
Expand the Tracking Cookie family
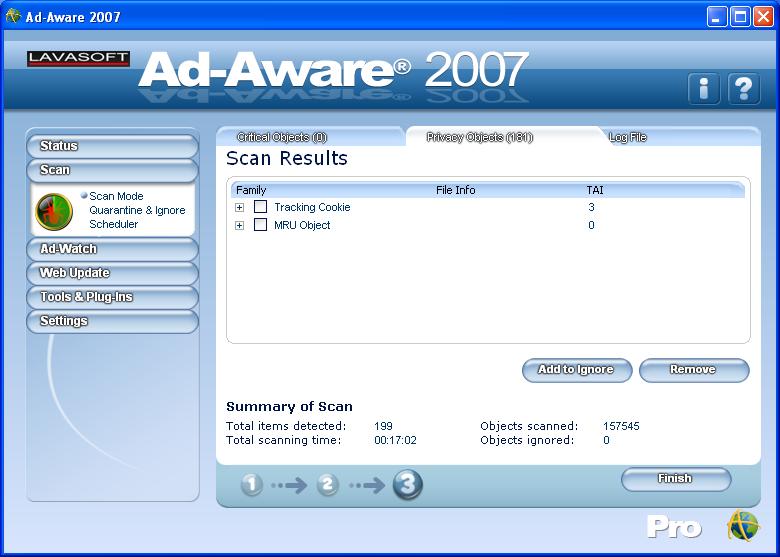point(240,207)
